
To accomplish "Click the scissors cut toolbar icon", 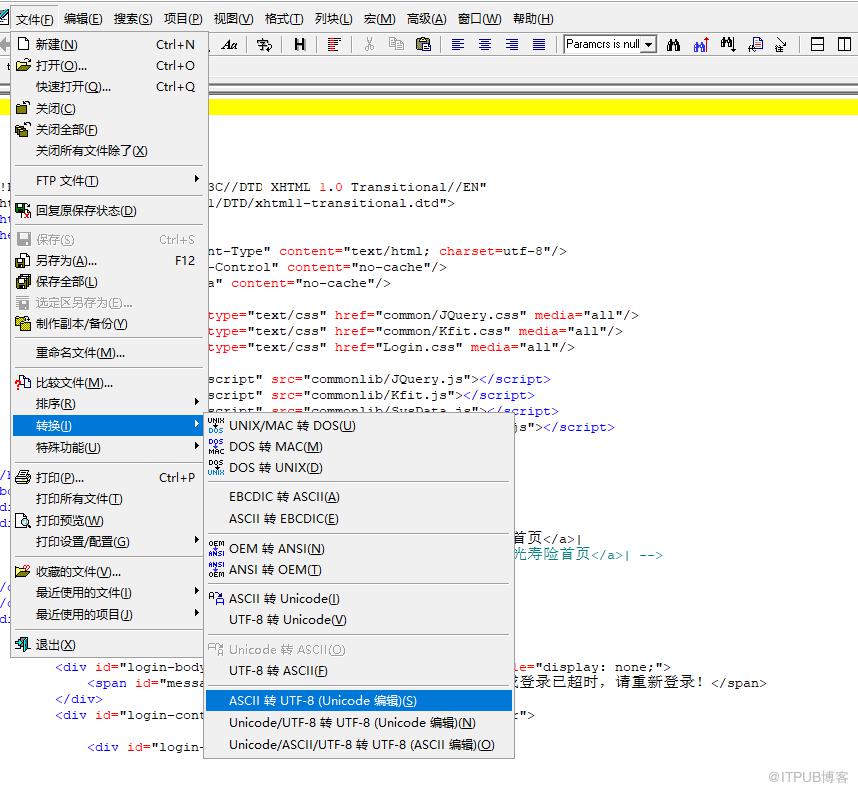I will point(369,44).
